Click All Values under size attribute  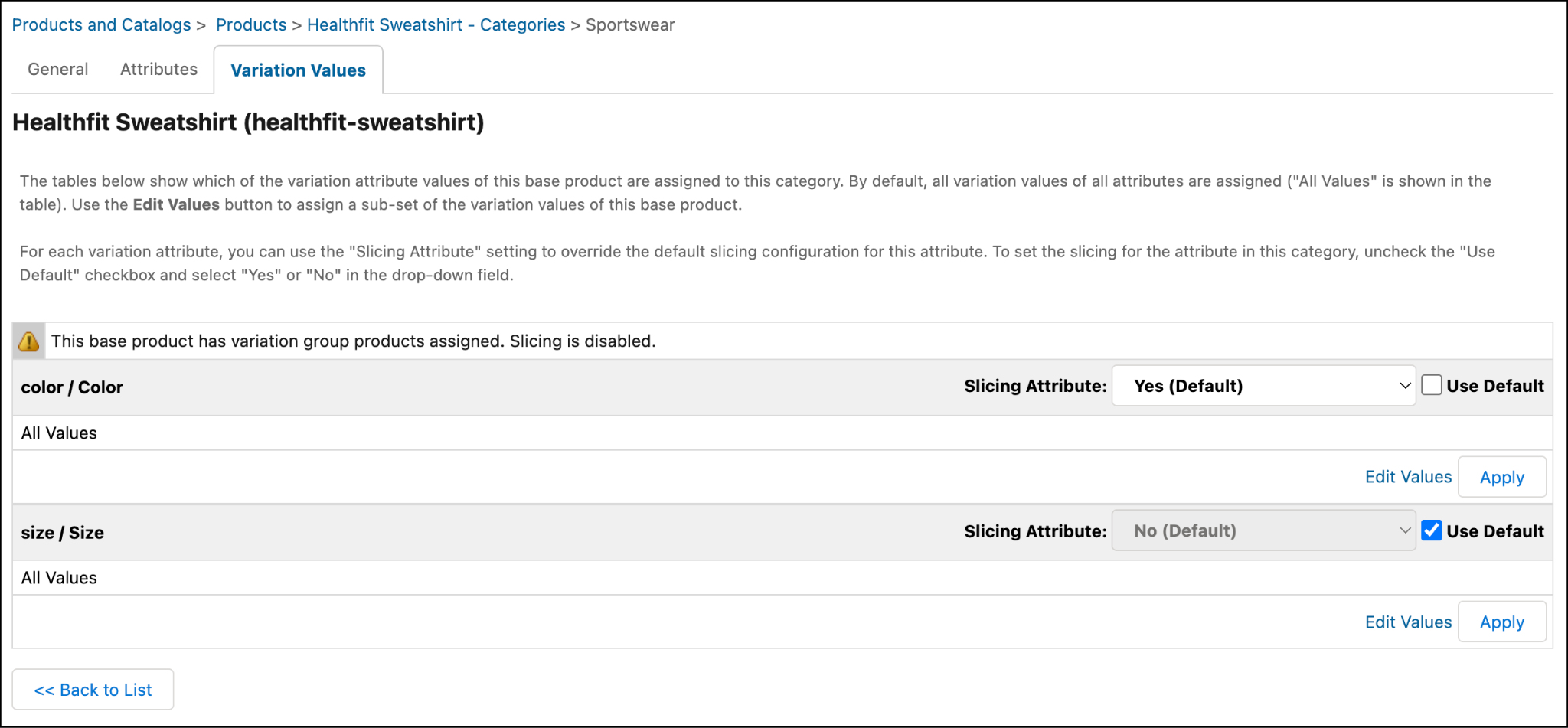pyautogui.click(x=59, y=578)
